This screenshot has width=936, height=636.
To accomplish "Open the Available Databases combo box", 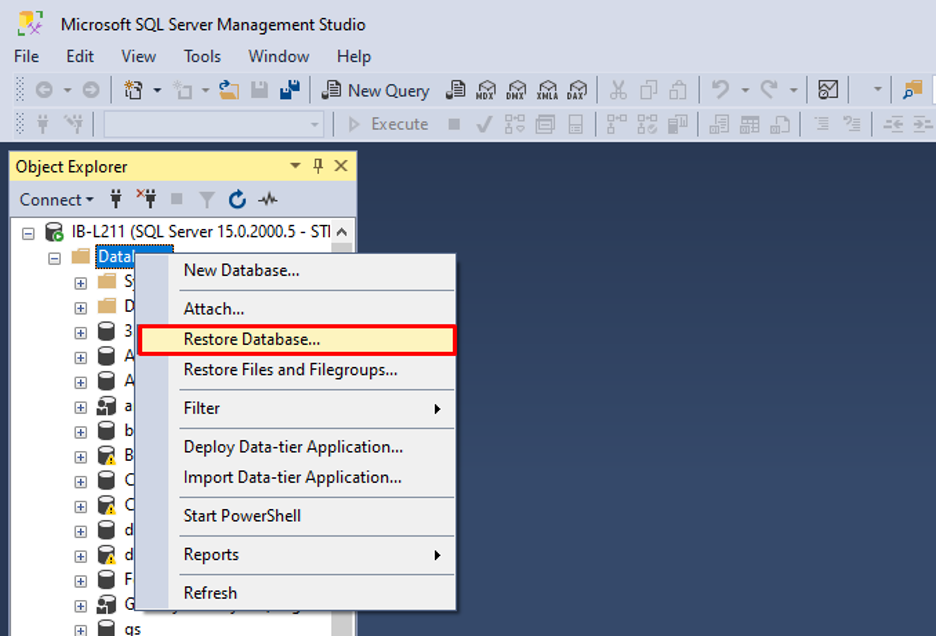I will [214, 125].
